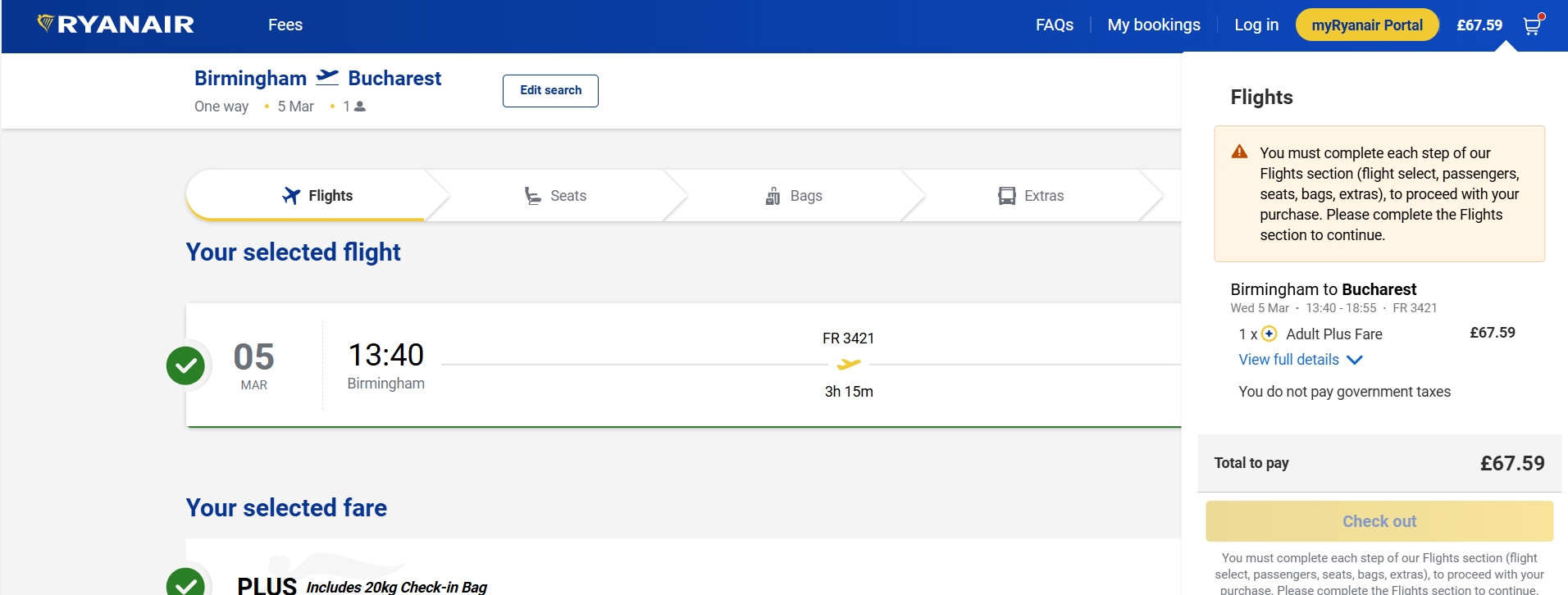
Task: Click the £67.59 amount in Total to pay
Action: pos(1512,463)
